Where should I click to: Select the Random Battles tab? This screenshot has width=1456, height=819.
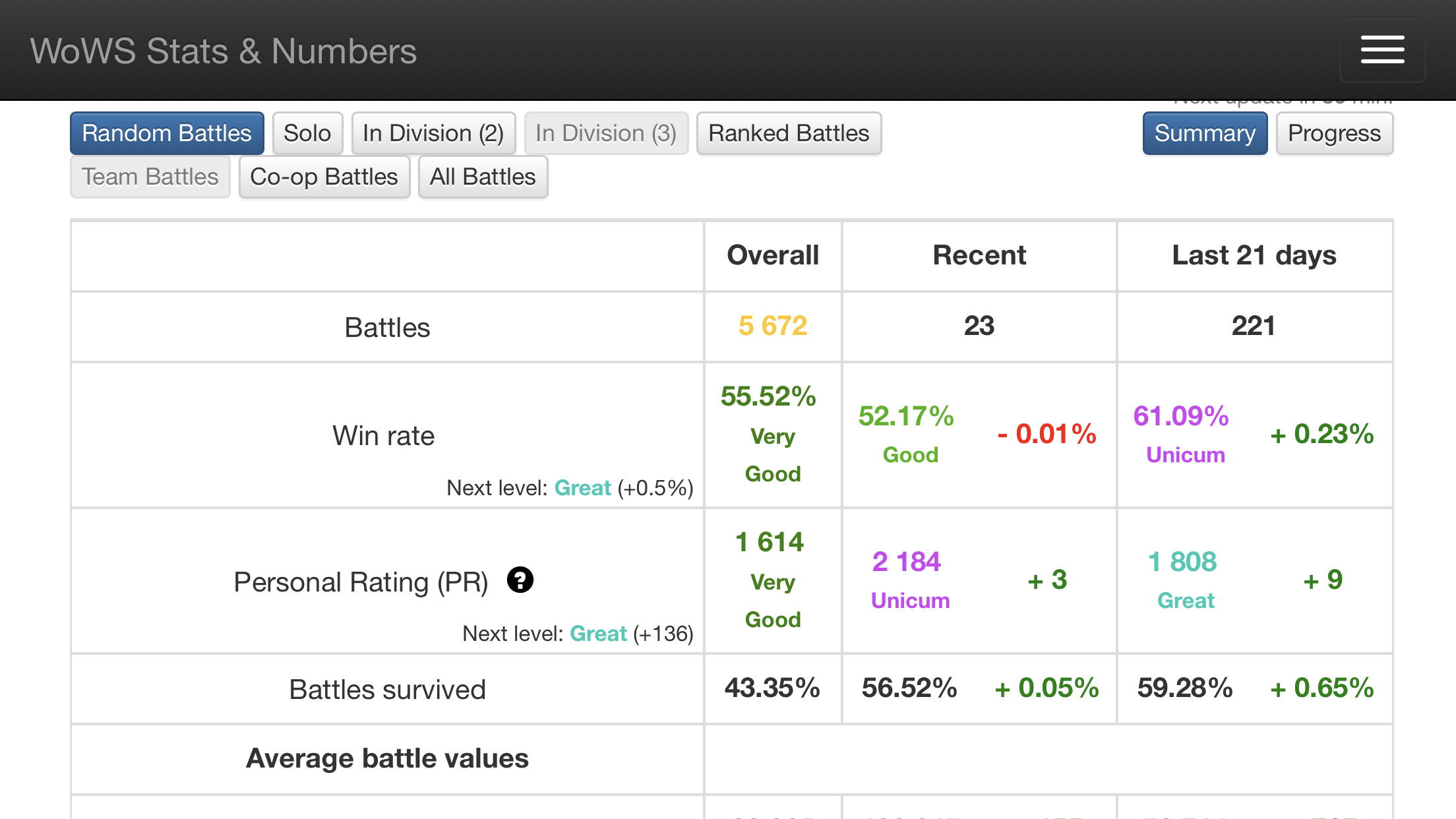[167, 133]
